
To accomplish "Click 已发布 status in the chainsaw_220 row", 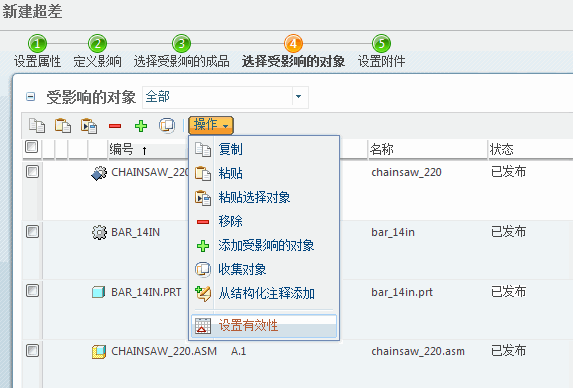I will click(x=508, y=172).
